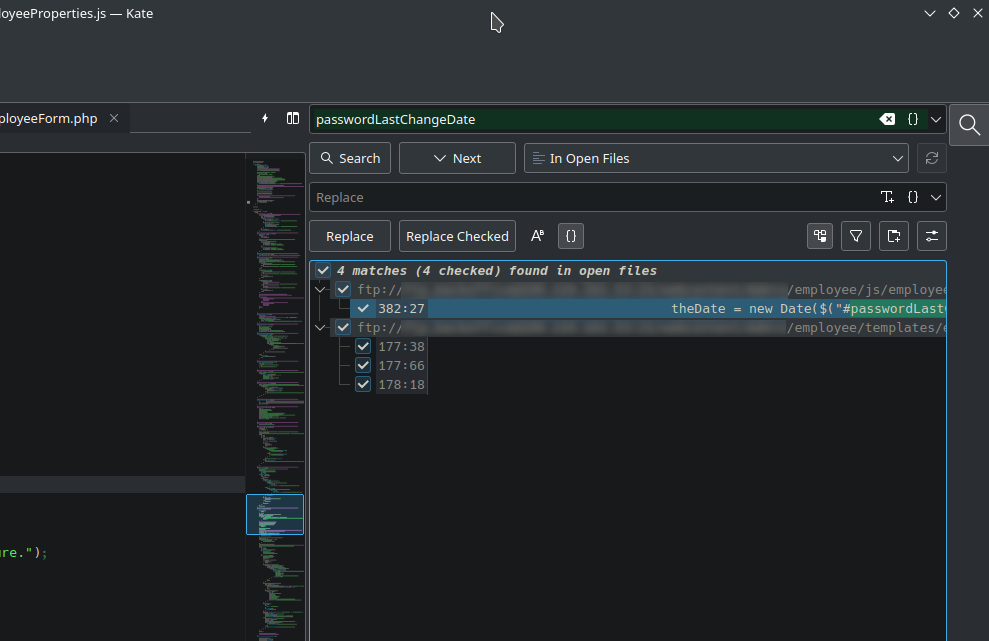The height and width of the screenshot is (641, 989).
Task: Open the 'In Open Files' dropdown
Action: [716, 158]
